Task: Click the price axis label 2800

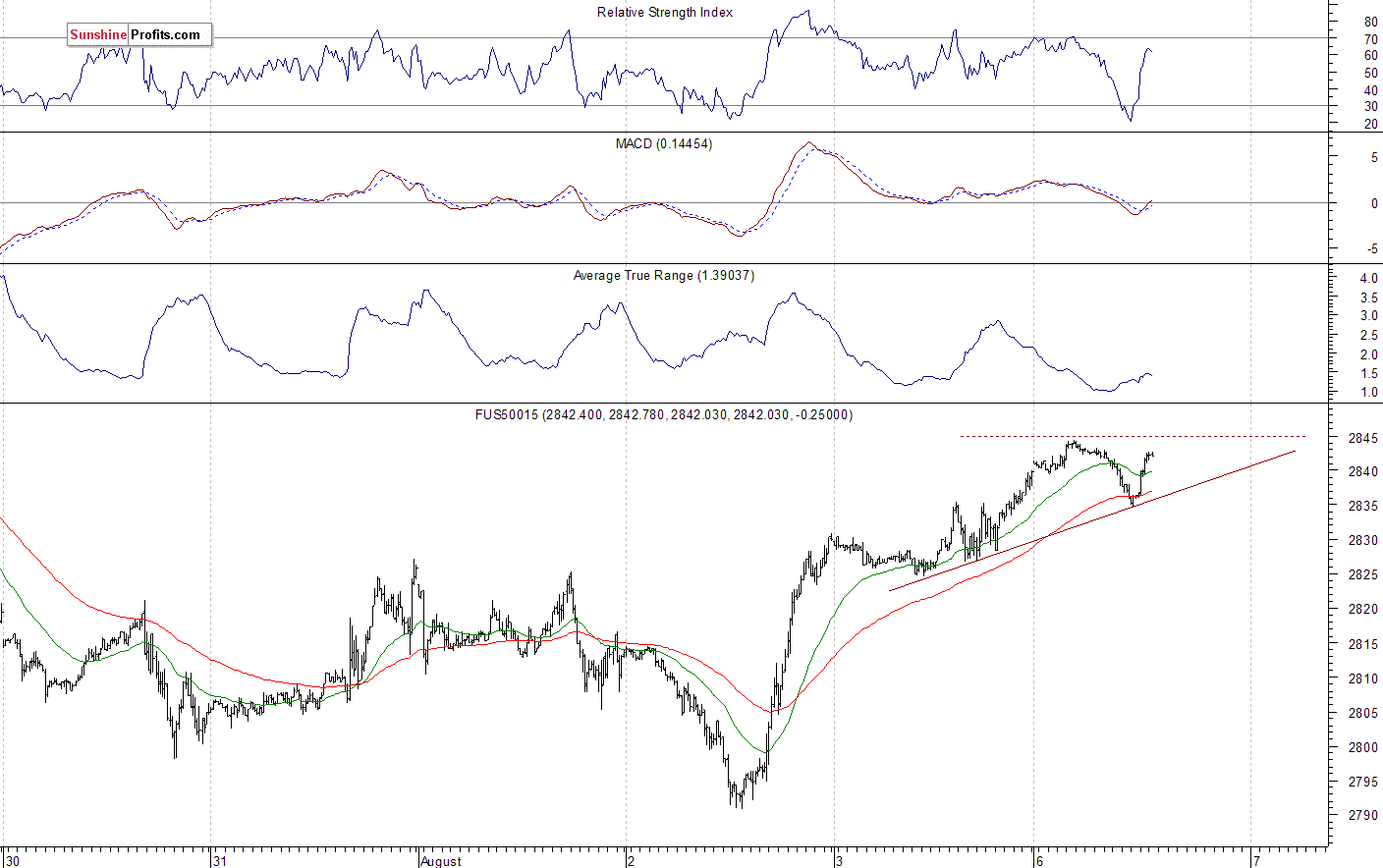Action: tap(1361, 748)
